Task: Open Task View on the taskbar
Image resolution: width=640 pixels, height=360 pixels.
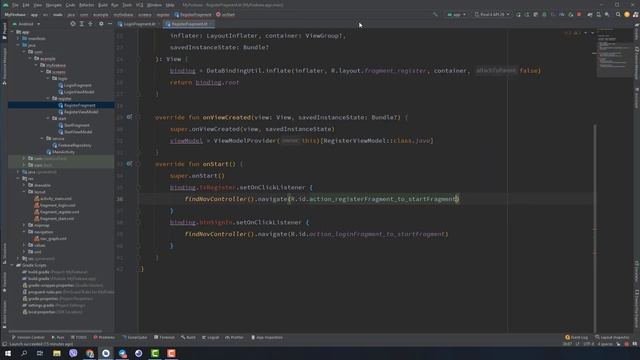Action: pyautogui.click(x=40, y=353)
